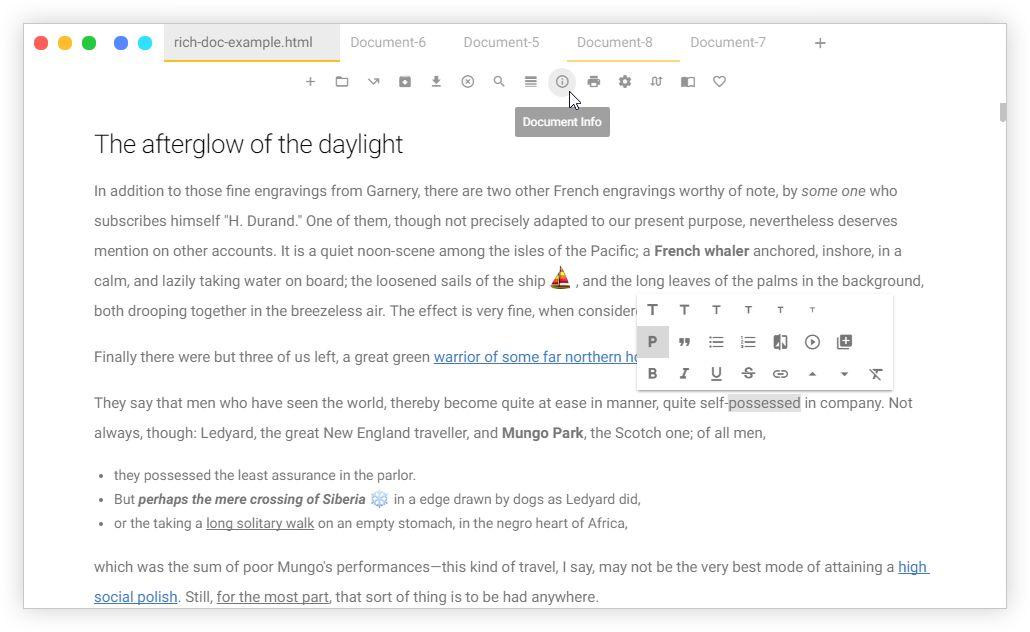
Task: Click bullet 'they possessed the least assurance'
Action: (x=264, y=475)
